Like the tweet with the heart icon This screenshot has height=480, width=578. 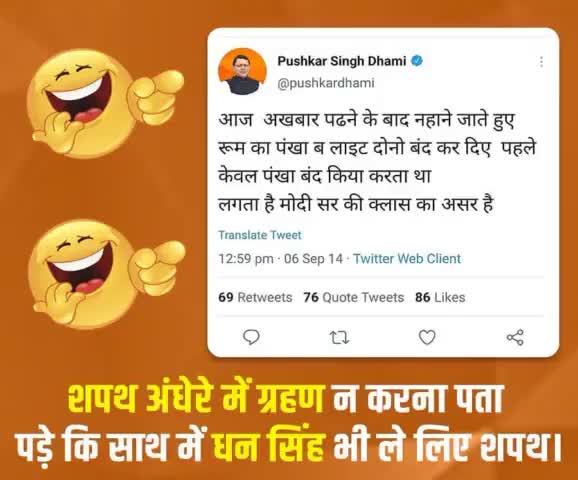pos(427,337)
